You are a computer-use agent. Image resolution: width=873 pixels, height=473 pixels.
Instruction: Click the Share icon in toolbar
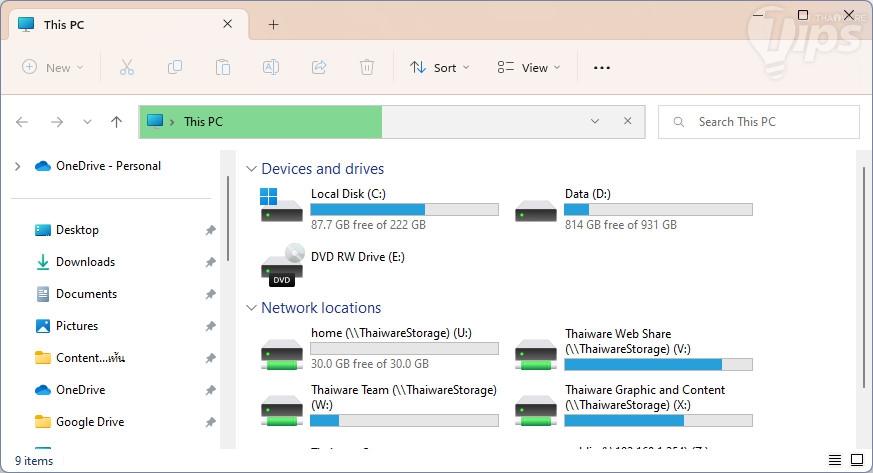tap(319, 67)
